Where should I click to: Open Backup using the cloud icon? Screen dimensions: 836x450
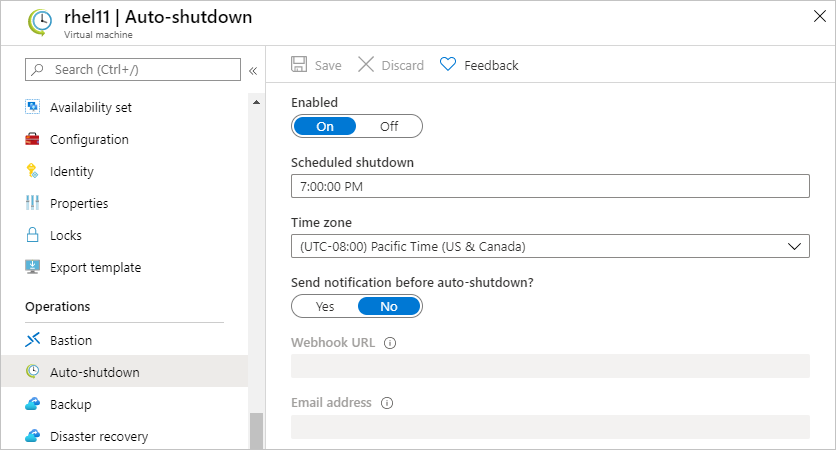(x=33, y=404)
